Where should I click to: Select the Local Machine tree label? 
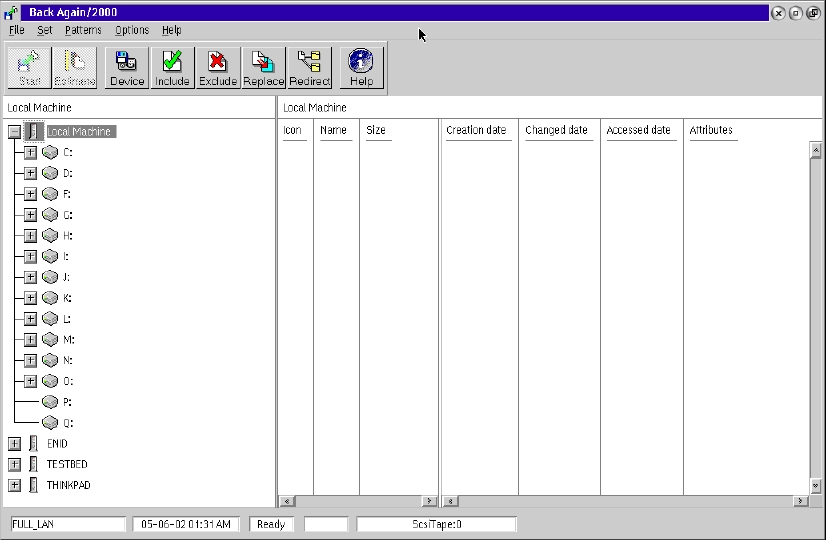coord(80,132)
